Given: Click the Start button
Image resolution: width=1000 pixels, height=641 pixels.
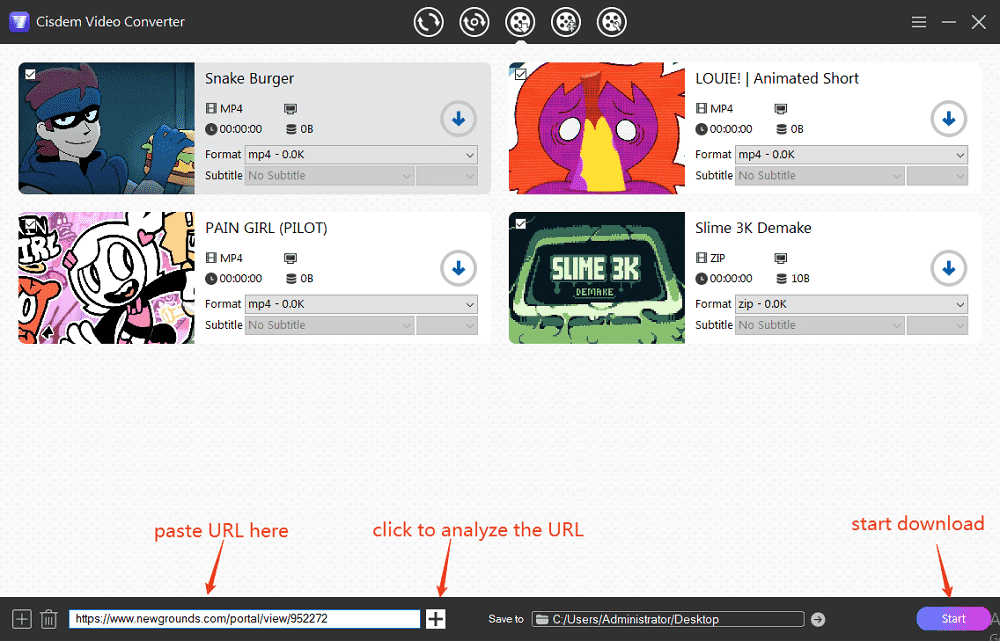Looking at the screenshot, I should point(953,619).
